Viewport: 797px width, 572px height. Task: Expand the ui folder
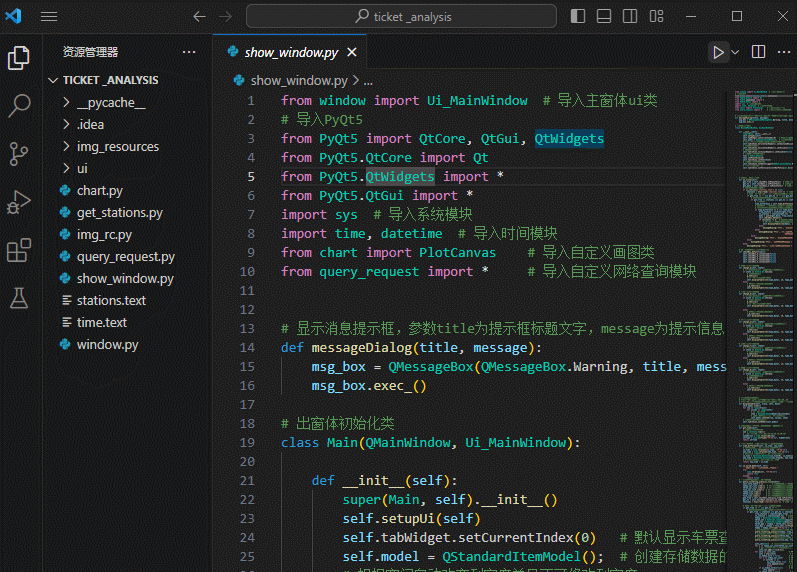(x=82, y=168)
